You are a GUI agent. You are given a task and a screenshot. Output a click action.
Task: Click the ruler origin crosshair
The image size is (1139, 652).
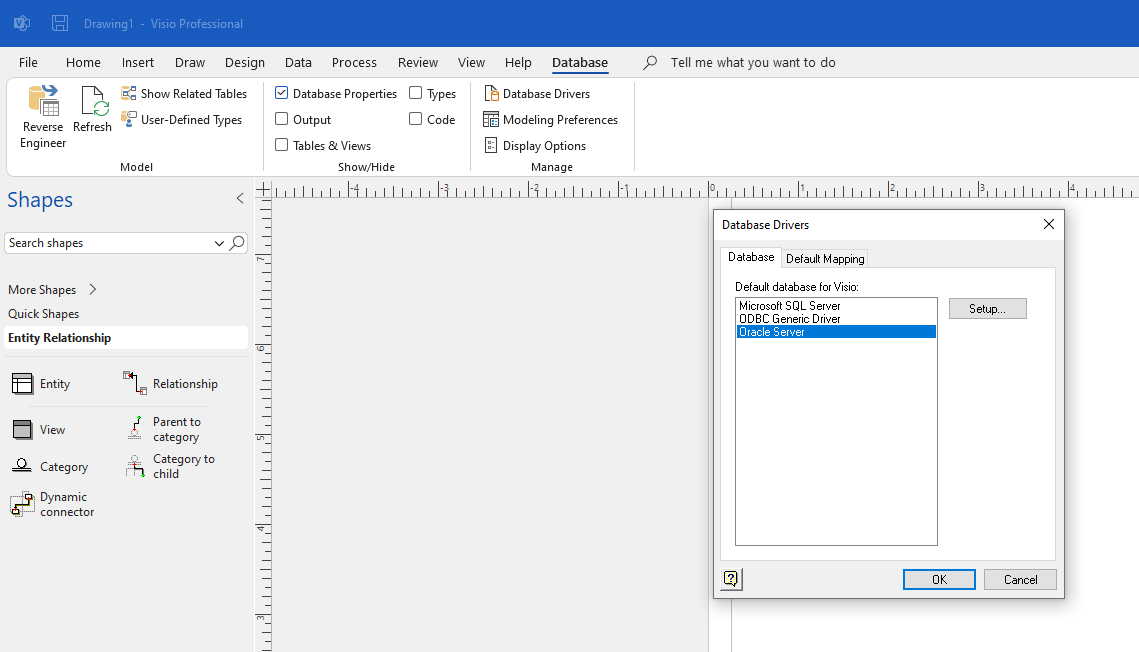click(x=263, y=190)
